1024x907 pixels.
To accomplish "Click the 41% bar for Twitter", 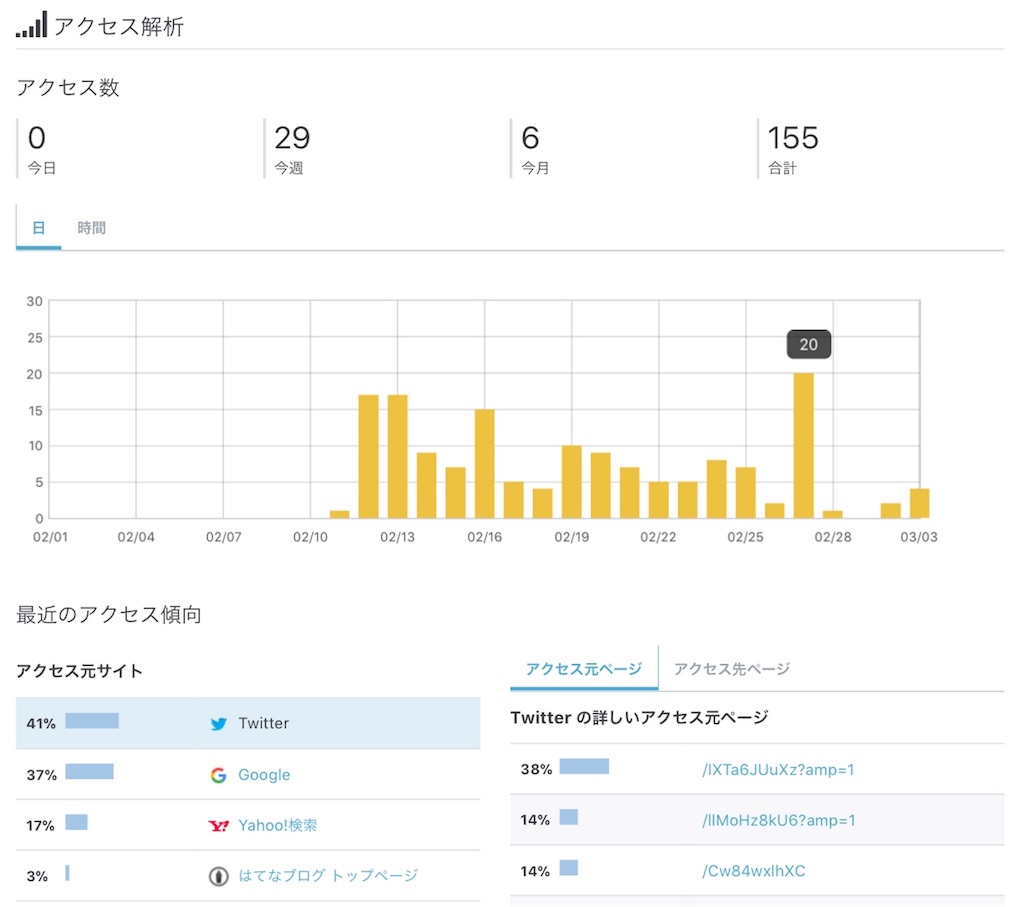I will tap(92, 721).
